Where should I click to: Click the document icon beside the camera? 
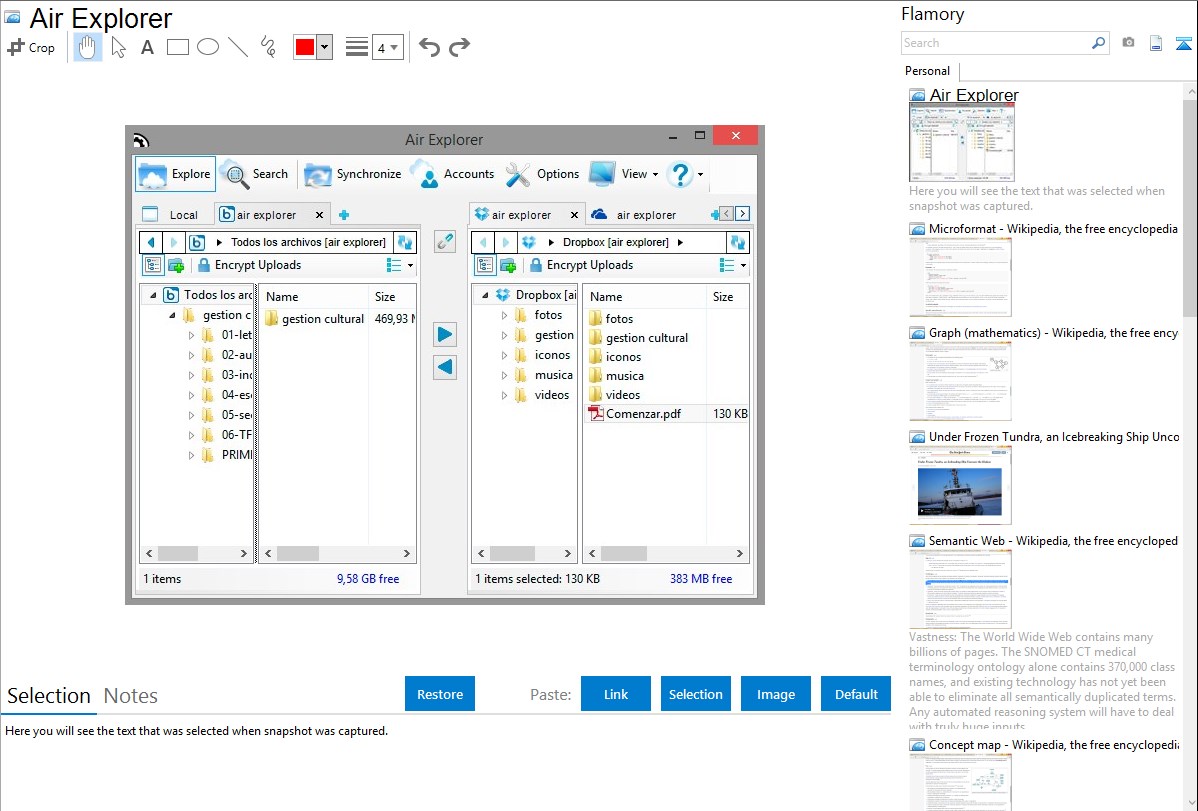[1156, 43]
